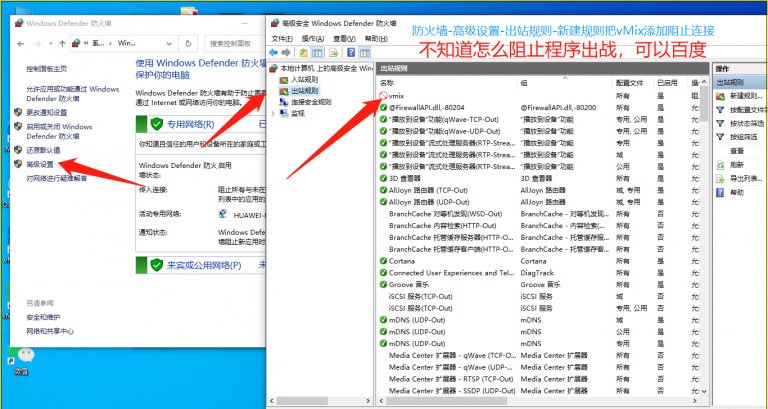This screenshot has width=768, height=409.
Task: Click the 搜索控制面板 search box
Action: pyautogui.click(x=237, y=44)
